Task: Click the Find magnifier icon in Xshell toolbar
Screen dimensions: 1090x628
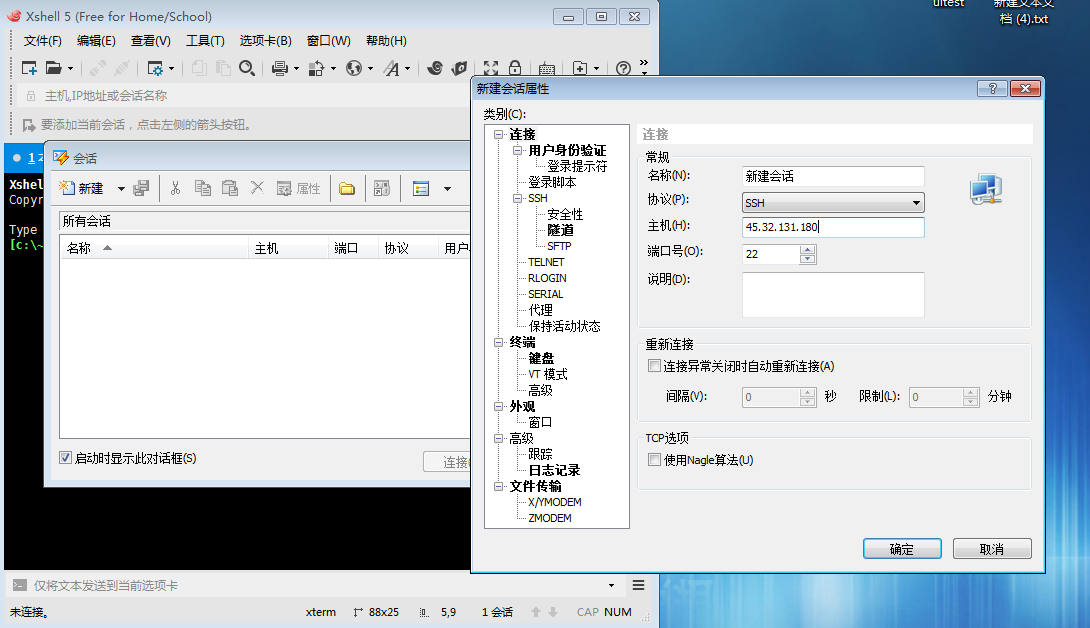Action: pos(247,68)
